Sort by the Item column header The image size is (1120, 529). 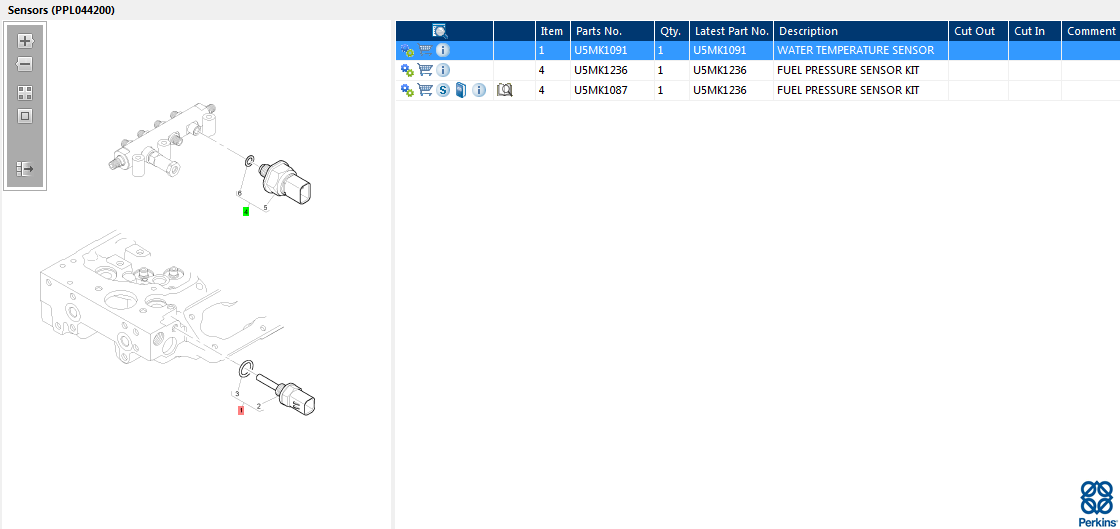[x=552, y=31]
